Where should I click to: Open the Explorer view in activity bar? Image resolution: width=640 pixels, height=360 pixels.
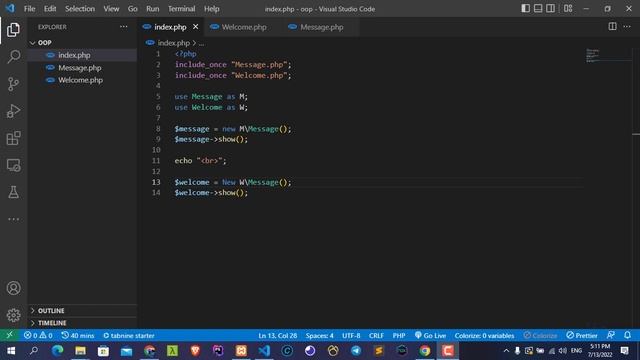pos(13,30)
